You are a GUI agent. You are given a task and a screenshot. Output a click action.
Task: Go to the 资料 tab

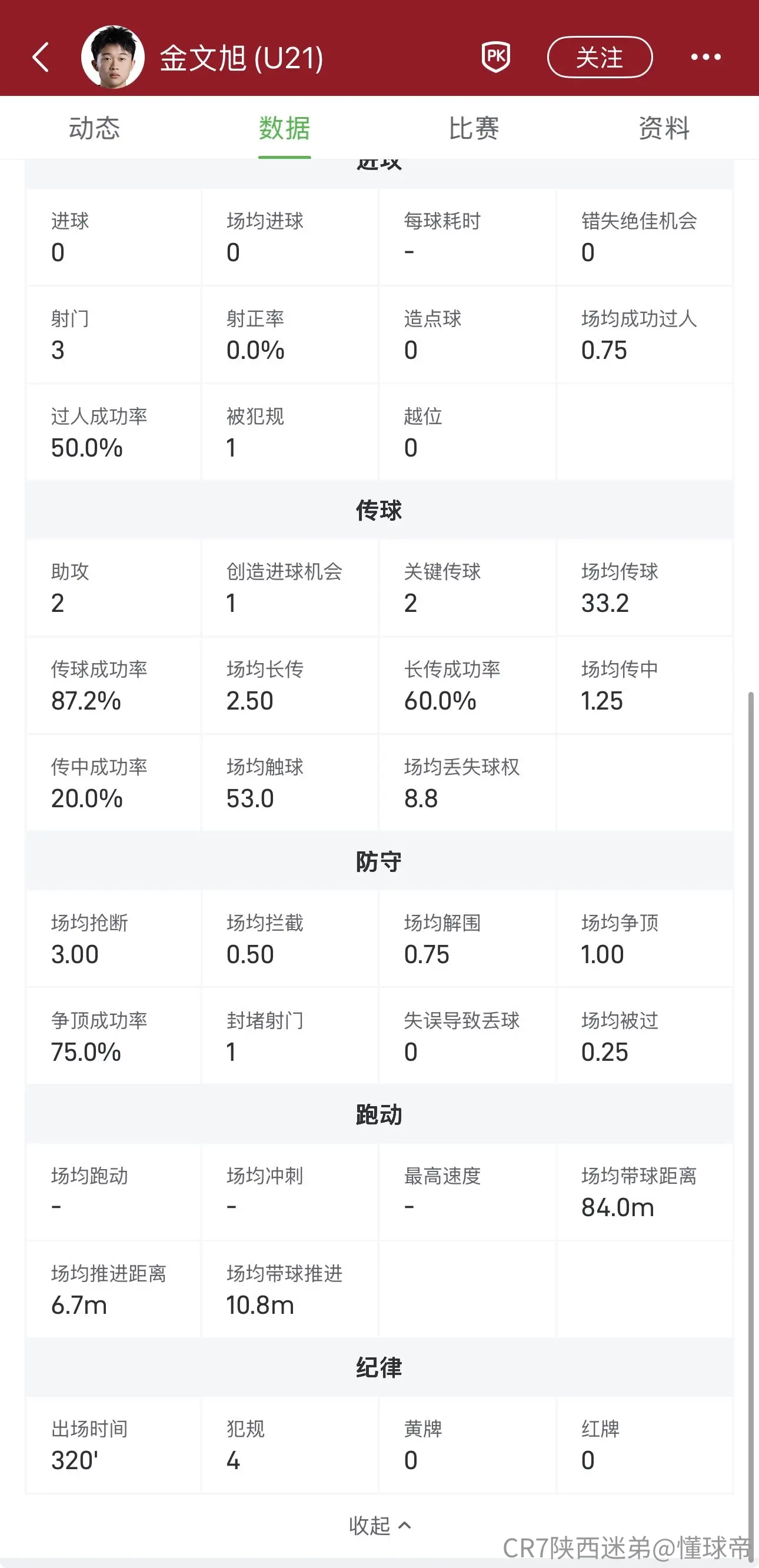tap(664, 128)
